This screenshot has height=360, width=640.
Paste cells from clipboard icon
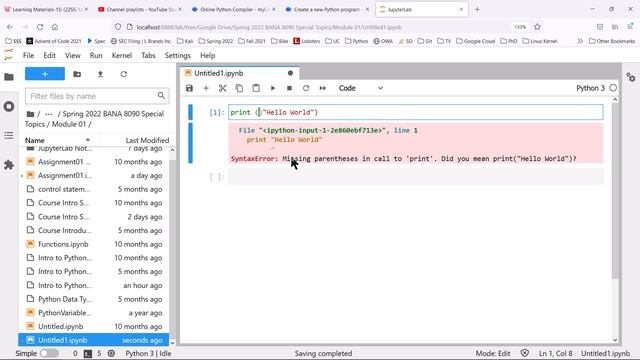click(256, 88)
